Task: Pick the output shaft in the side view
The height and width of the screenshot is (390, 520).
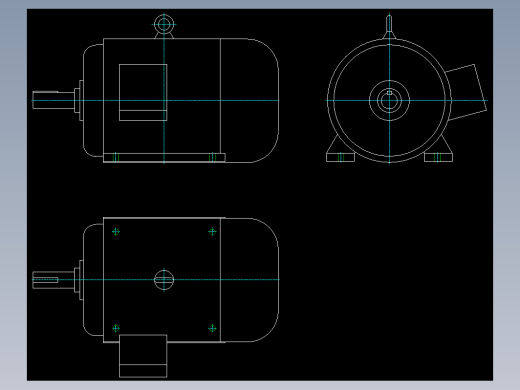Action: pyautogui.click(x=53, y=100)
